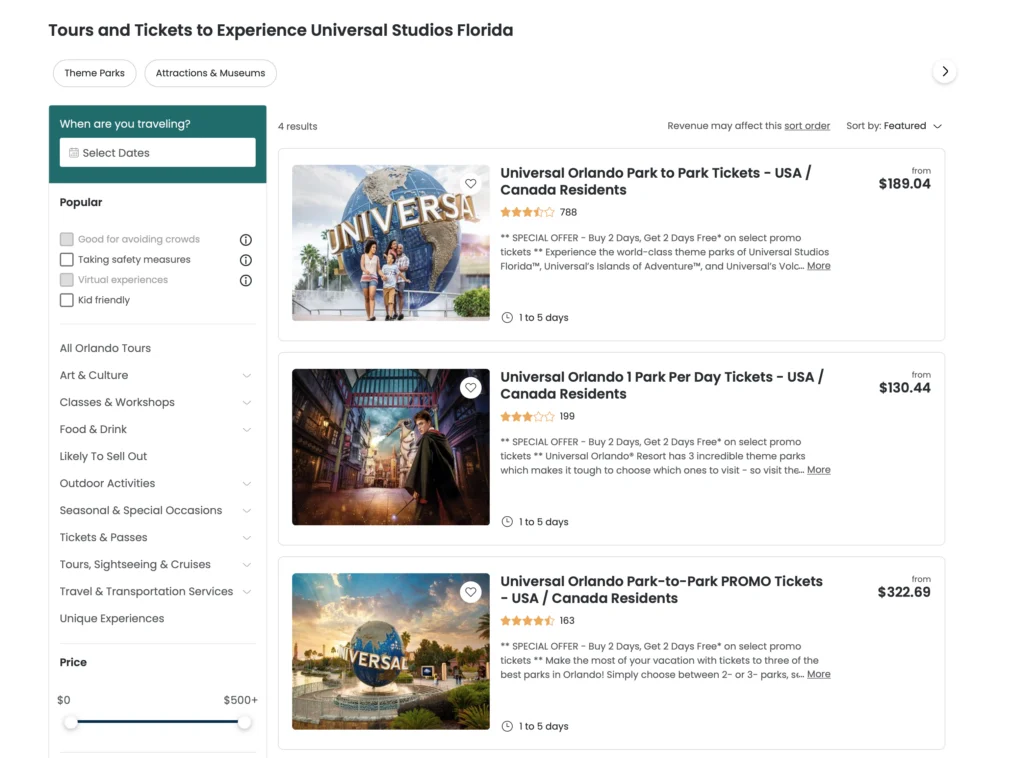Favorite the 1 Park Per Day Tickets listing

pos(470,388)
